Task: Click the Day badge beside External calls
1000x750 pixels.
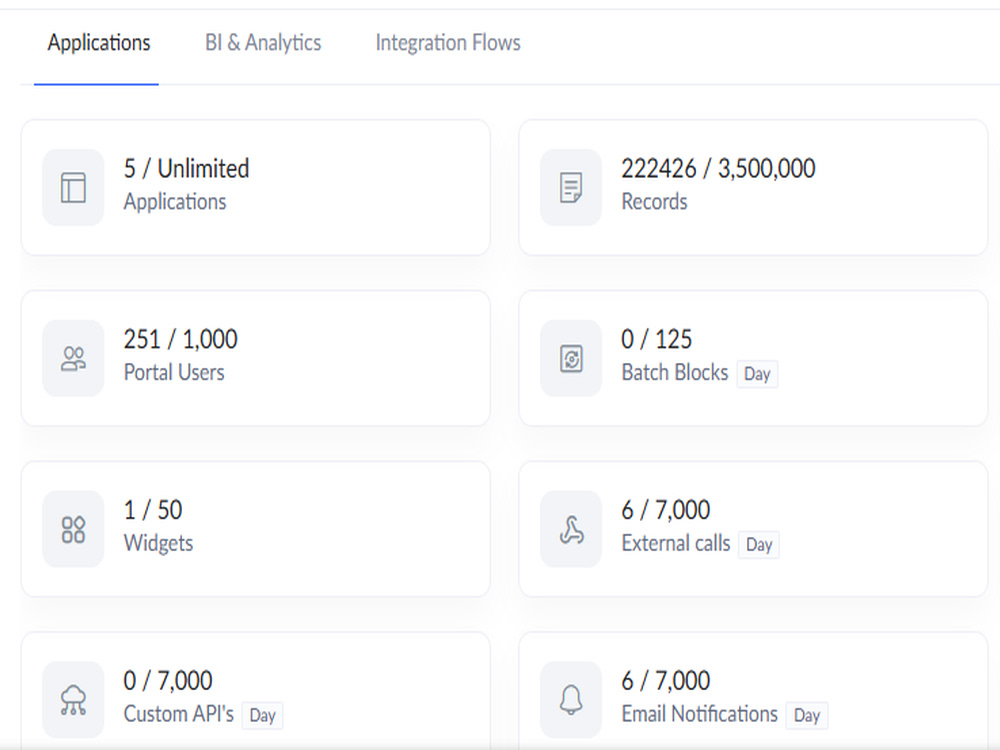Action: 759,545
